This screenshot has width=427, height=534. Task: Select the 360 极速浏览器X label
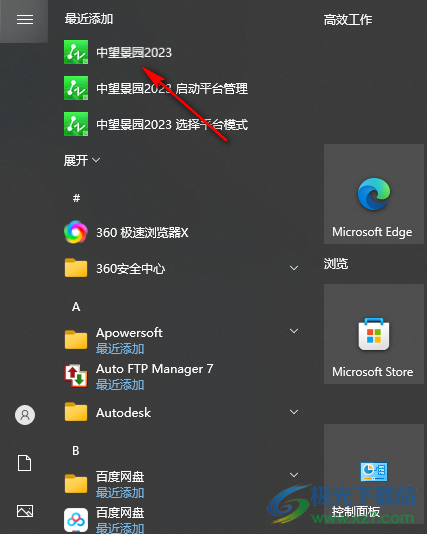click(x=142, y=233)
